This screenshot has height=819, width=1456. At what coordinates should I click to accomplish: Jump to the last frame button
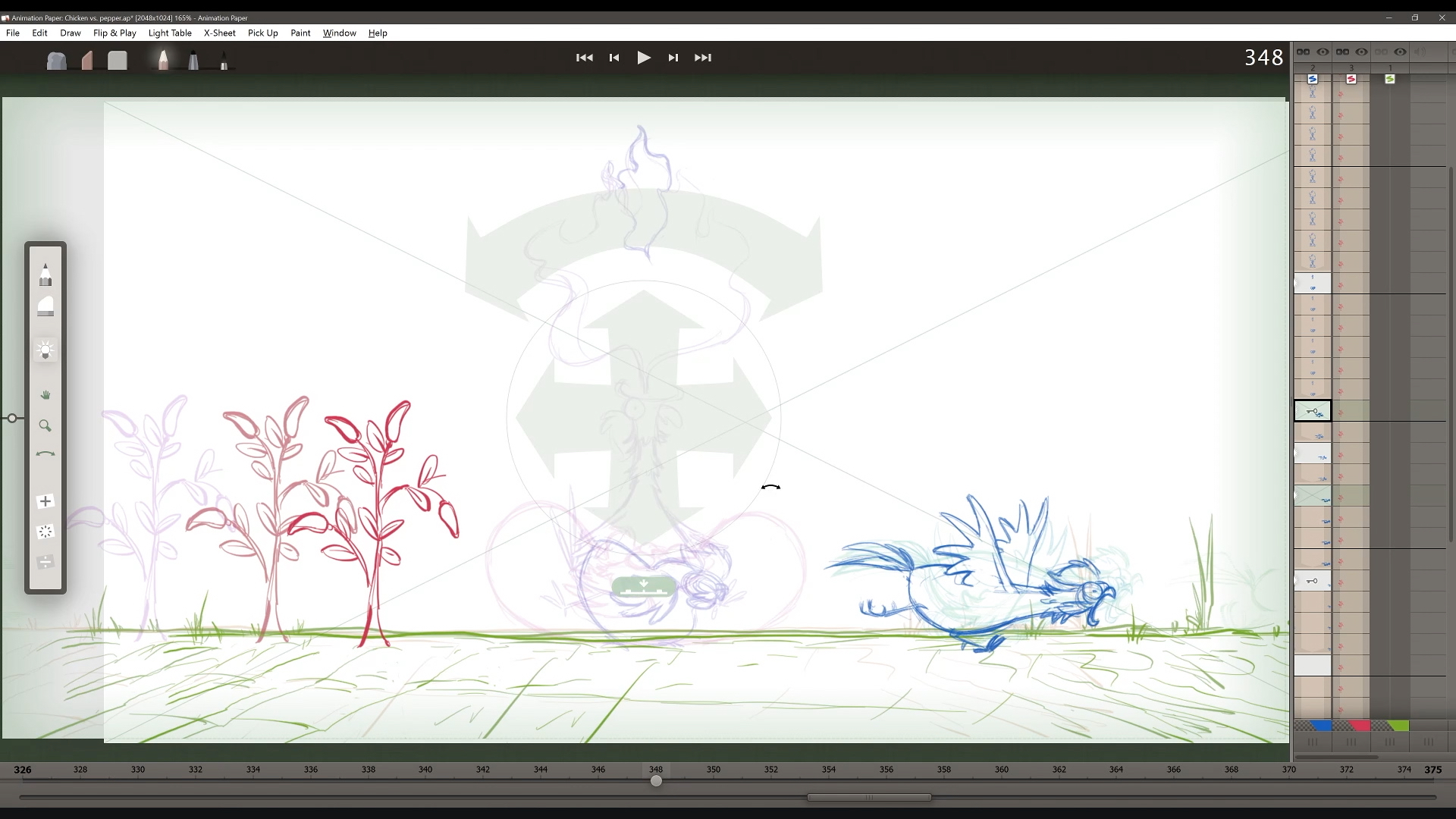(x=703, y=58)
